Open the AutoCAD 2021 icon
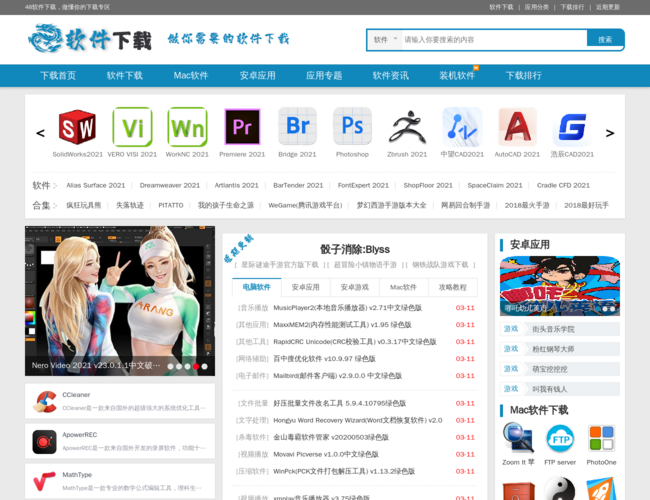The width and height of the screenshot is (650, 500). 517,128
